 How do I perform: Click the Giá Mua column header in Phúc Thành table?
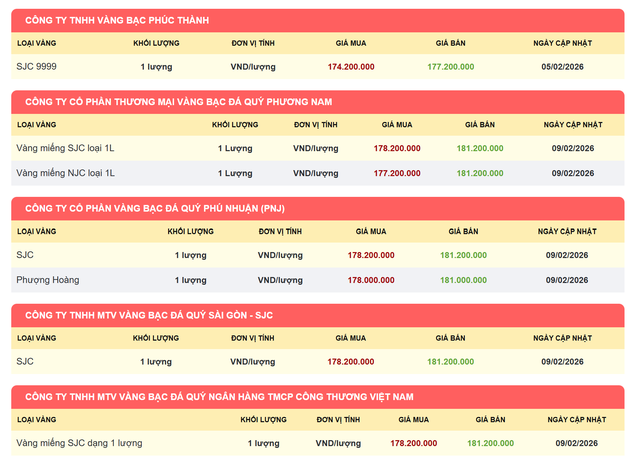(x=351, y=43)
